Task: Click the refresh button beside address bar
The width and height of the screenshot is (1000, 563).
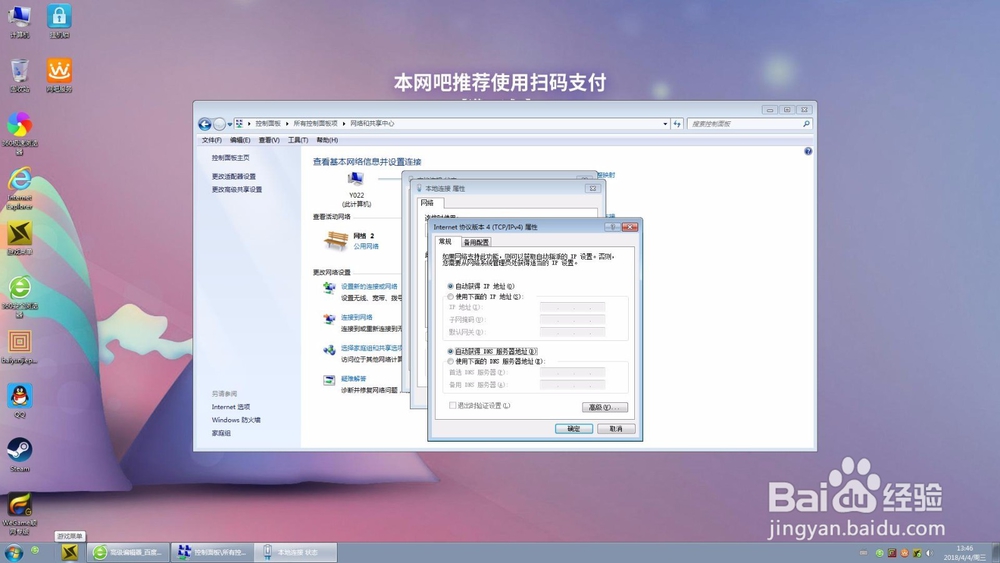Action: tap(677, 124)
